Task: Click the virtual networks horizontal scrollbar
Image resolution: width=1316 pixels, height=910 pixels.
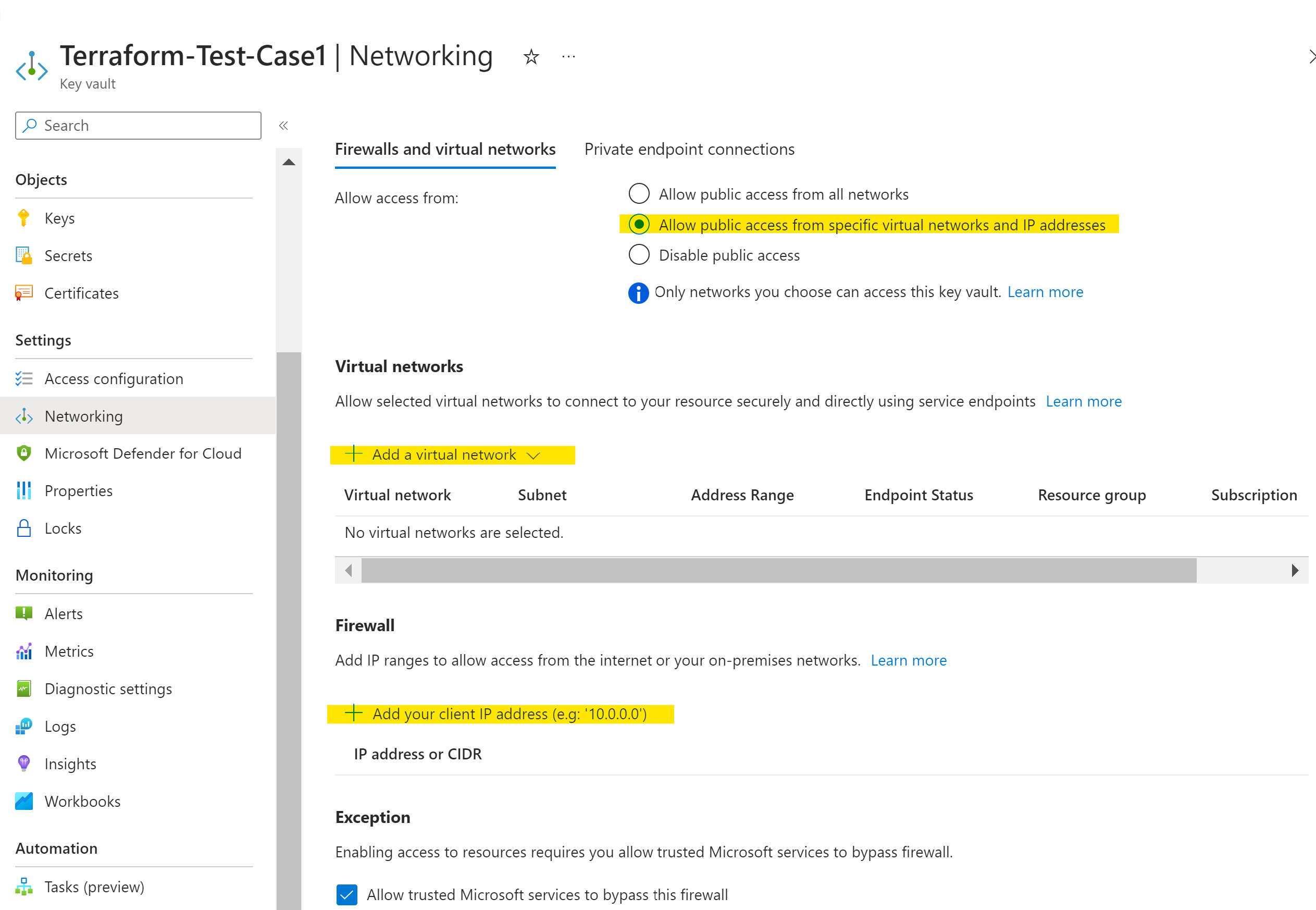Action: coord(778,570)
